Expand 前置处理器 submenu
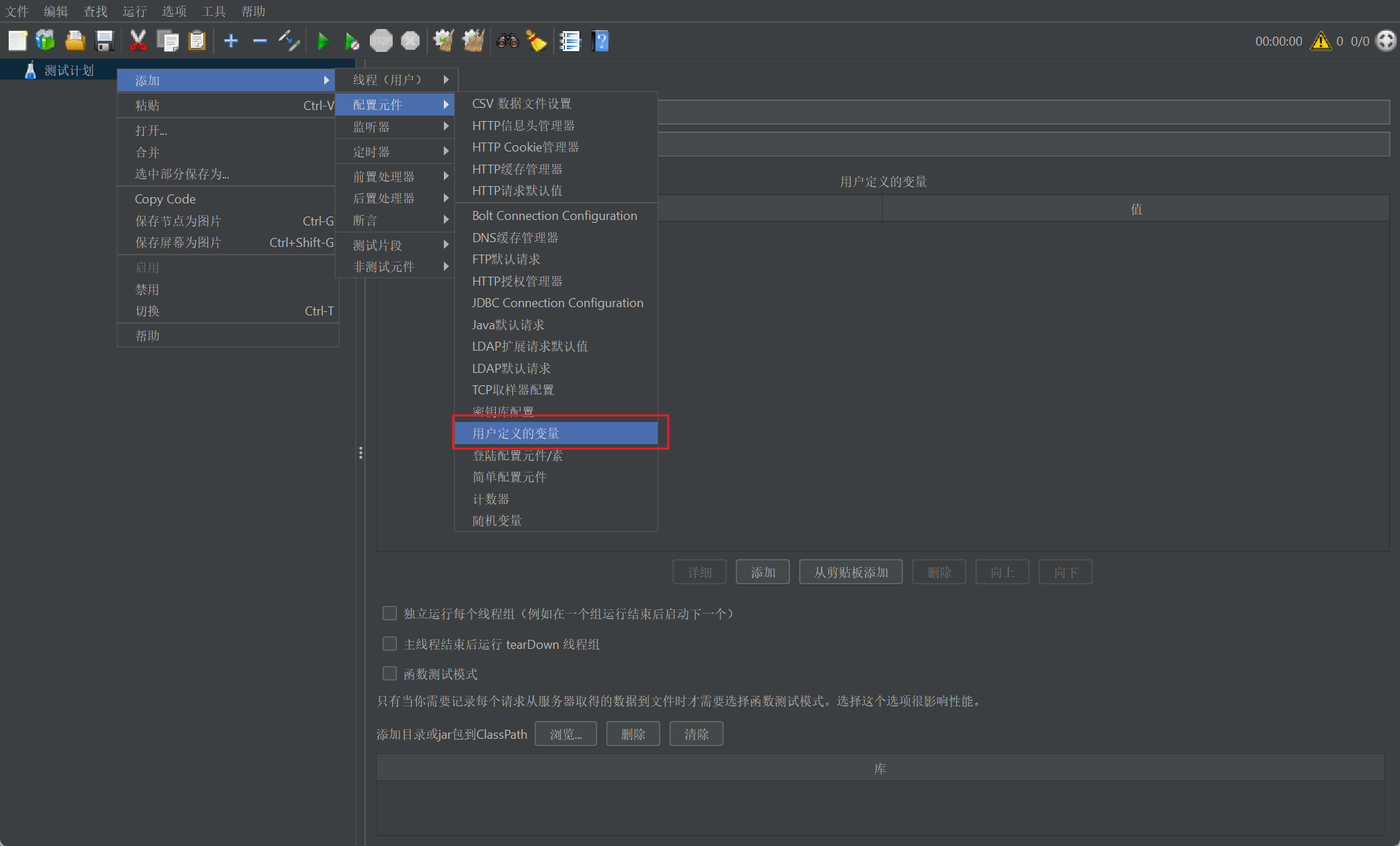This screenshot has width=1400, height=846. click(x=395, y=176)
